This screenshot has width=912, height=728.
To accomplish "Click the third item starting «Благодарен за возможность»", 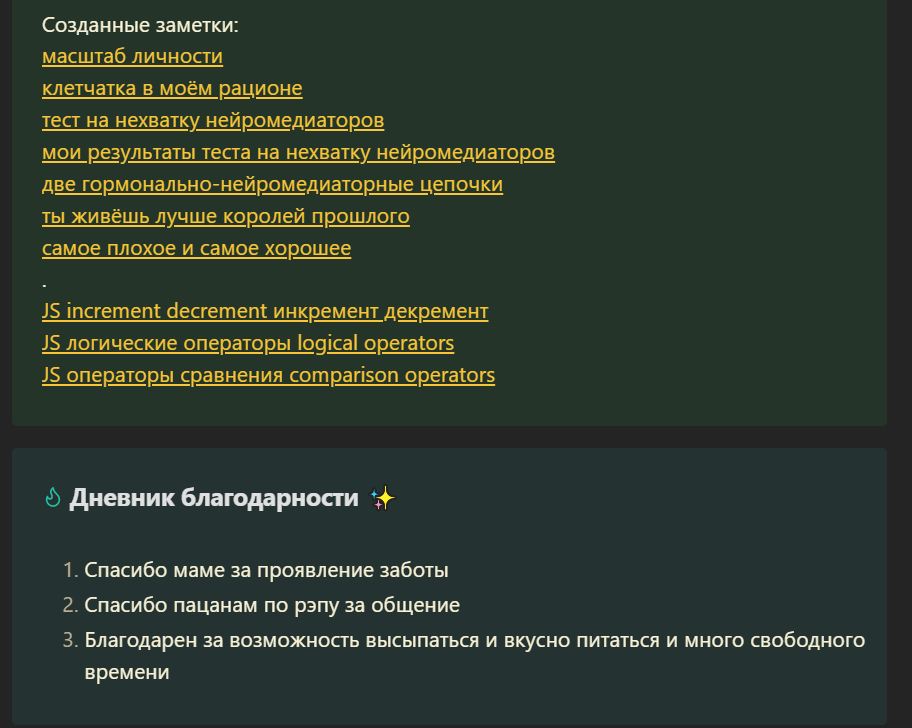I will click(475, 656).
